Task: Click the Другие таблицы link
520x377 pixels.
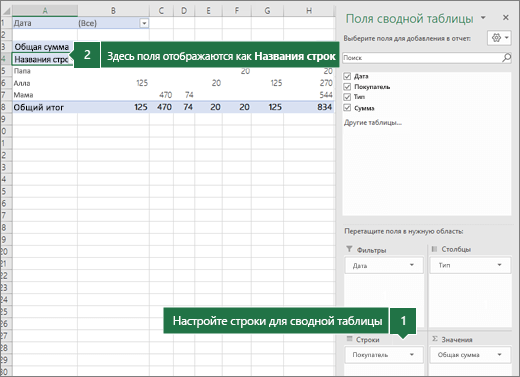Action: point(373,123)
